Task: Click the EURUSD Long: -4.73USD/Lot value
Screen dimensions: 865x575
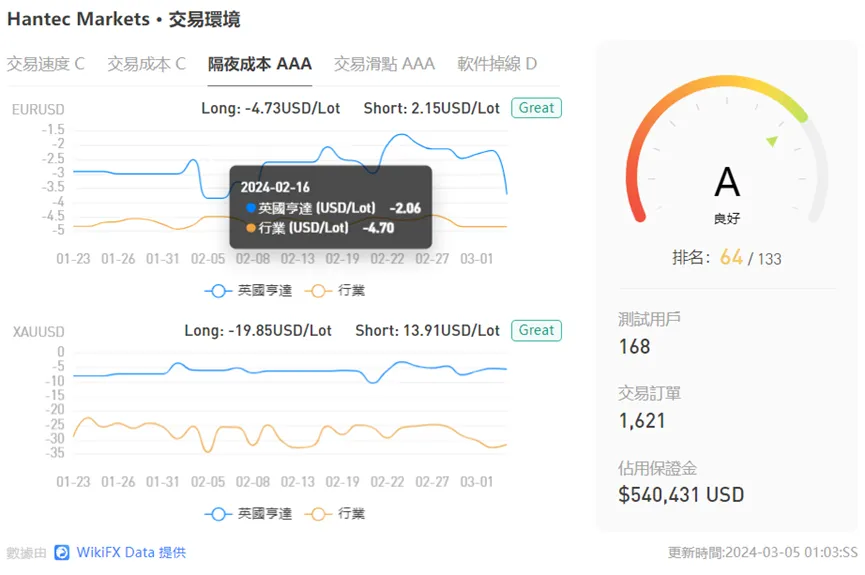Action: 271,108
